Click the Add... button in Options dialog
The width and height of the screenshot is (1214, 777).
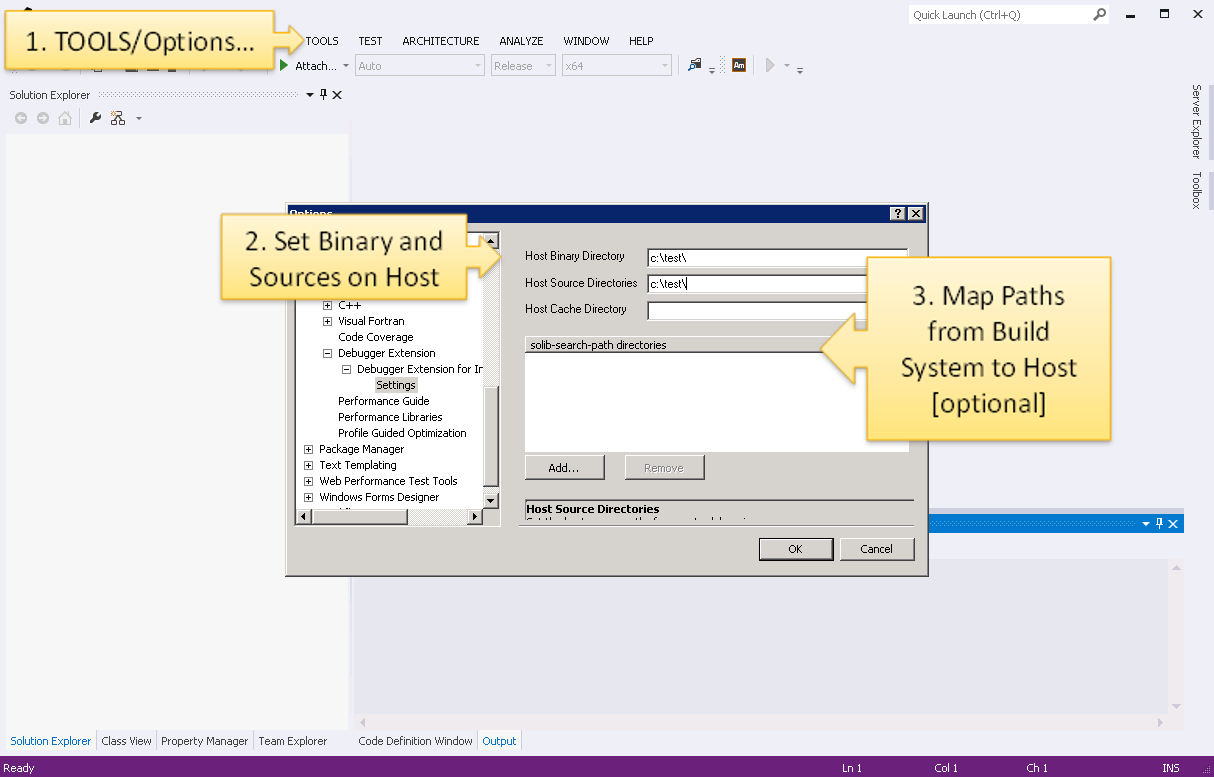click(565, 468)
